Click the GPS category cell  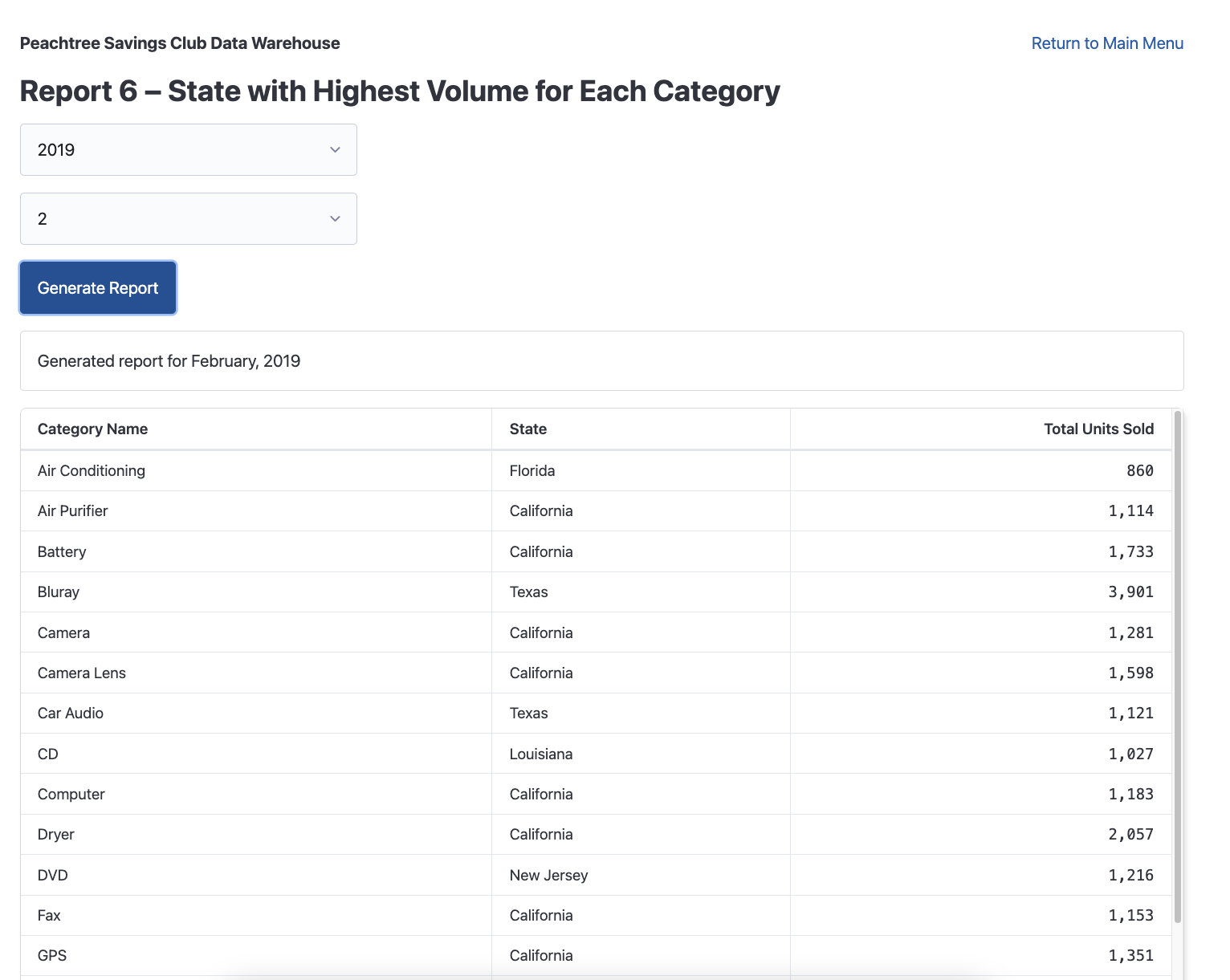52,955
